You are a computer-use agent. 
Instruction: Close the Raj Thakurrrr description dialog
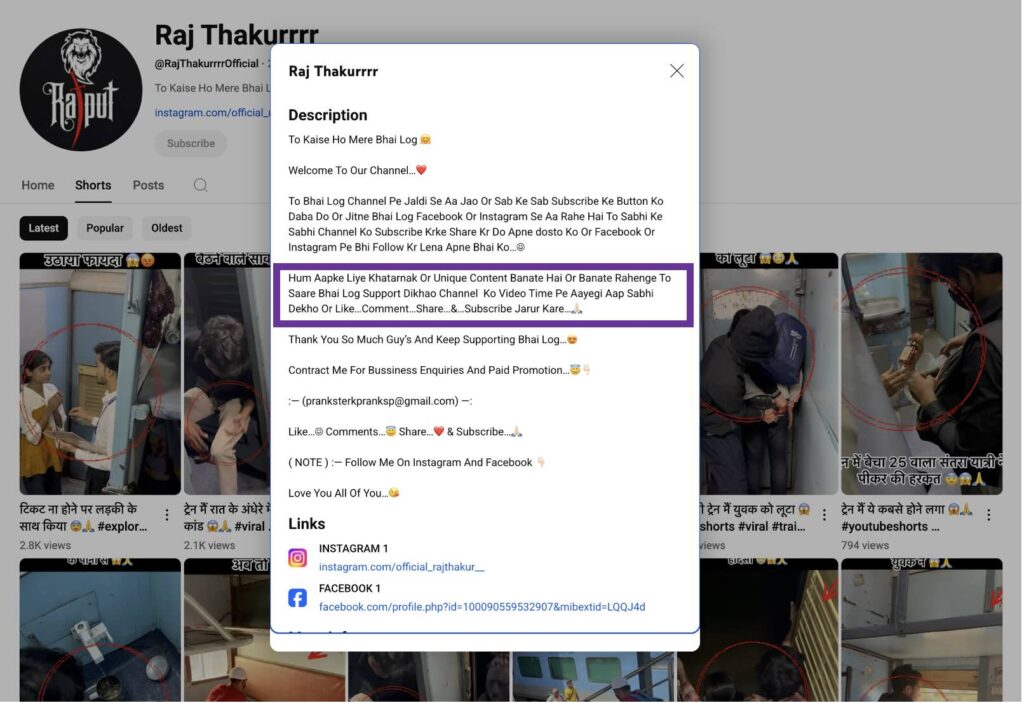tap(677, 71)
